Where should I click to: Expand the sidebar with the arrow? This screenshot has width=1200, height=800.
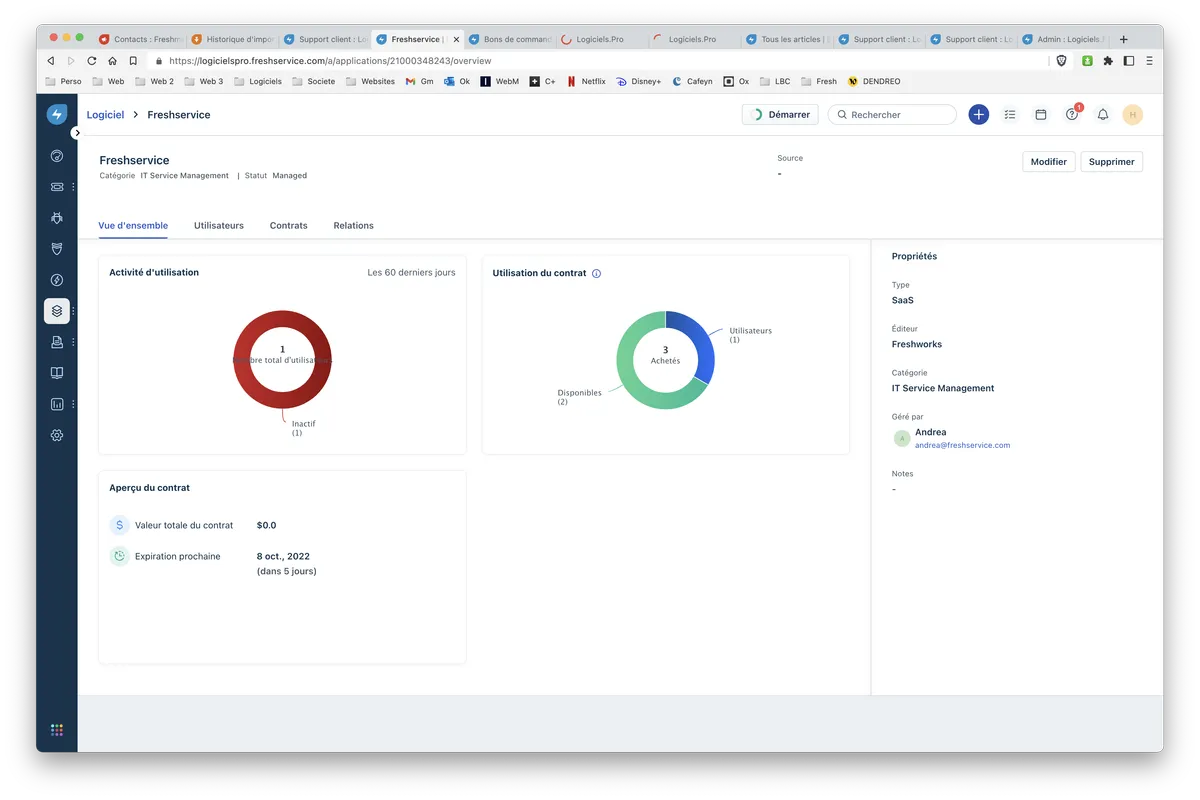pyautogui.click(x=77, y=133)
